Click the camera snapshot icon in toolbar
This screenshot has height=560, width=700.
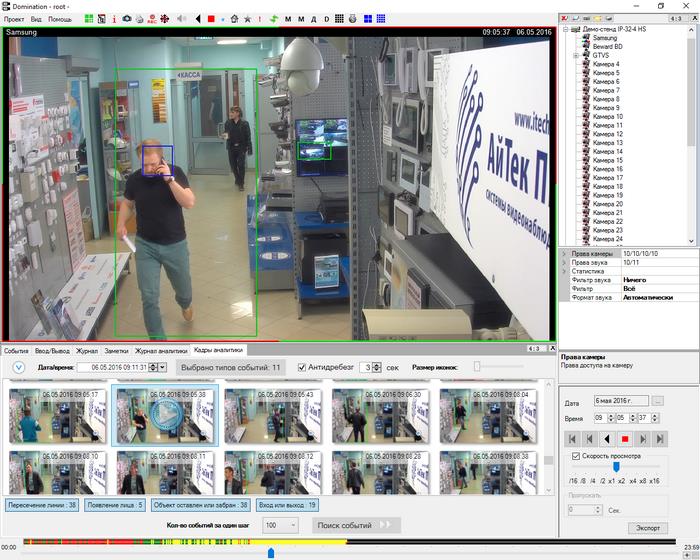(x=127, y=19)
